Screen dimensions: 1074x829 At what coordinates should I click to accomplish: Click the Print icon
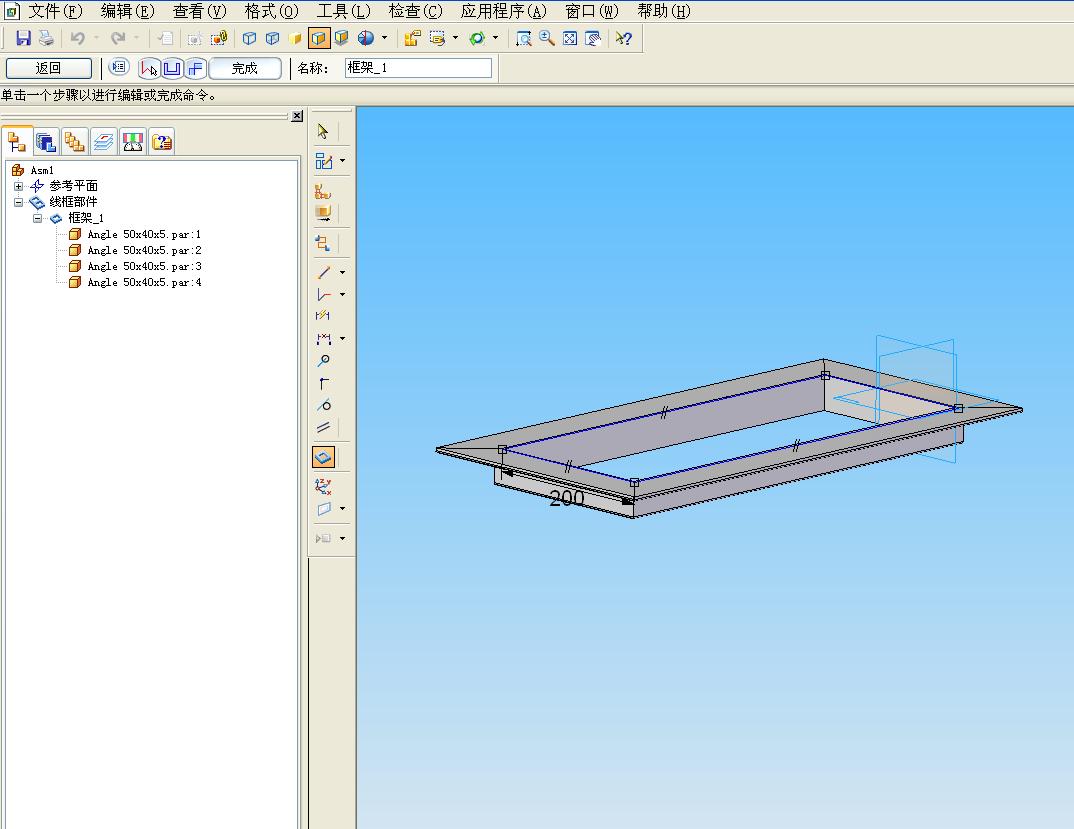pyautogui.click(x=46, y=38)
